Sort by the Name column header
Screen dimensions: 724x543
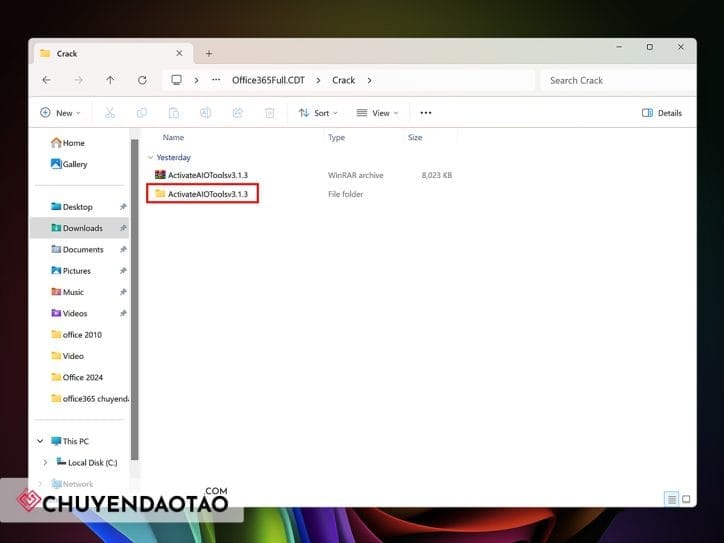(x=173, y=137)
